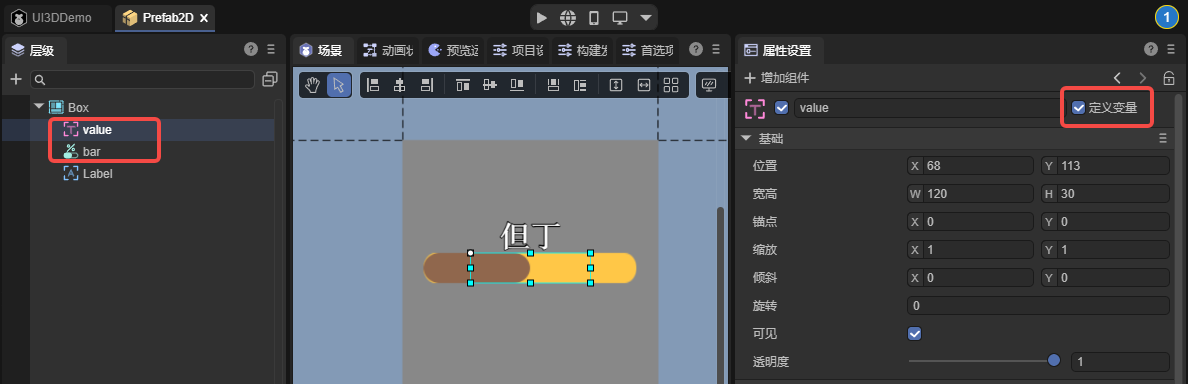Open the run options dropdown arrow
Viewport: 1188px width, 384px height.
click(x=646, y=17)
